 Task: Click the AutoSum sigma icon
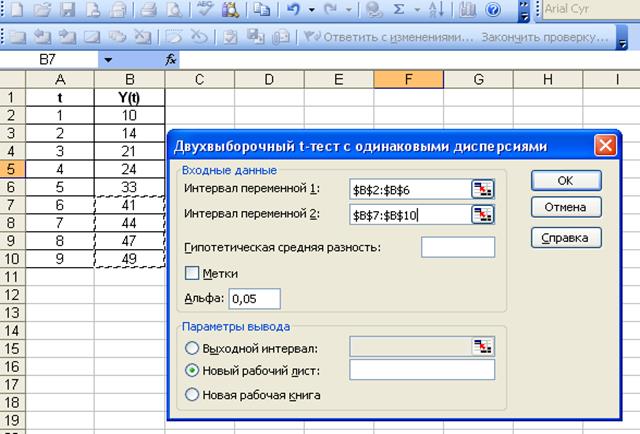click(x=401, y=11)
